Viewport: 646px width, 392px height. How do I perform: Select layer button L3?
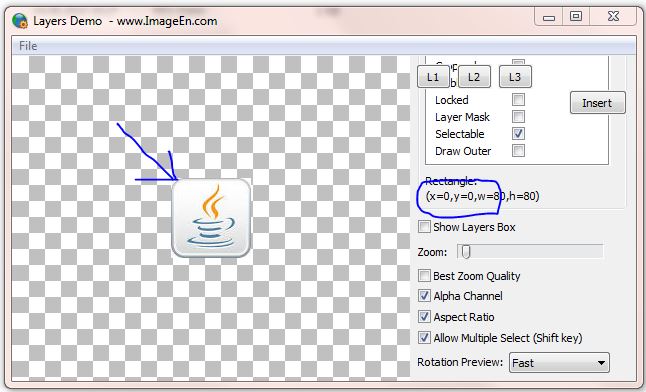[x=515, y=77]
